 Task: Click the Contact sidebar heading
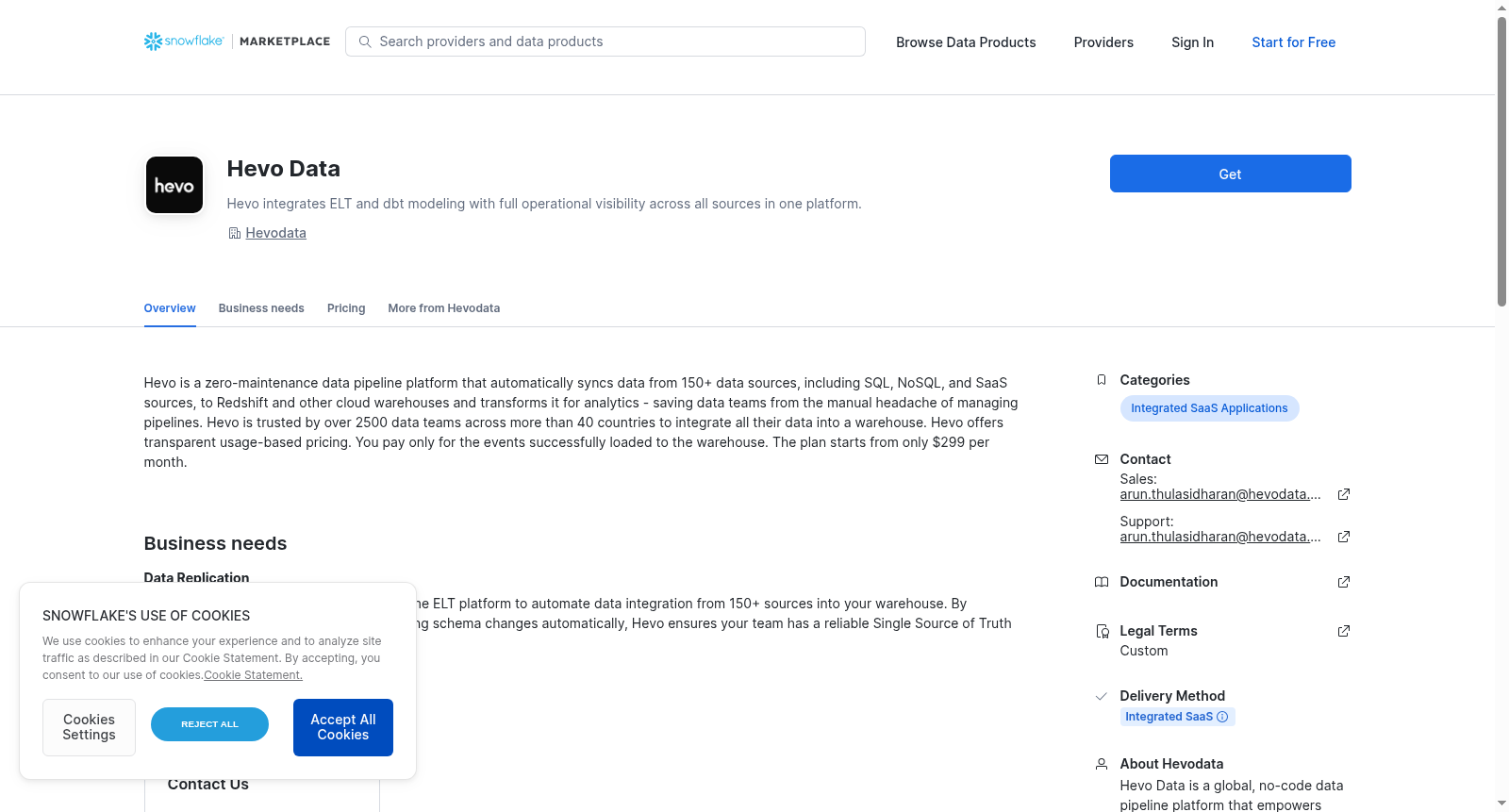click(x=1145, y=459)
